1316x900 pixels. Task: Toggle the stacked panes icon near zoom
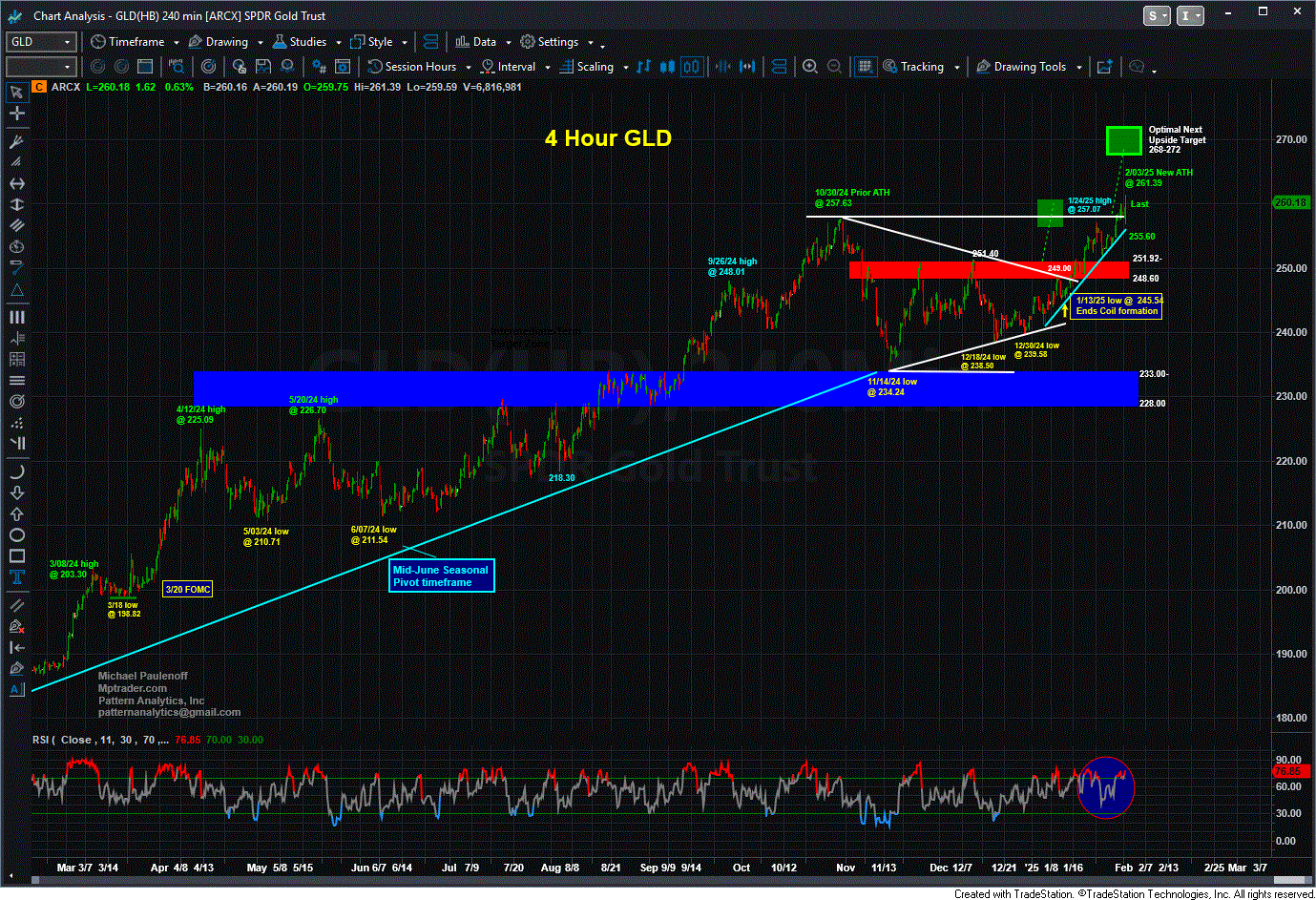click(x=779, y=66)
